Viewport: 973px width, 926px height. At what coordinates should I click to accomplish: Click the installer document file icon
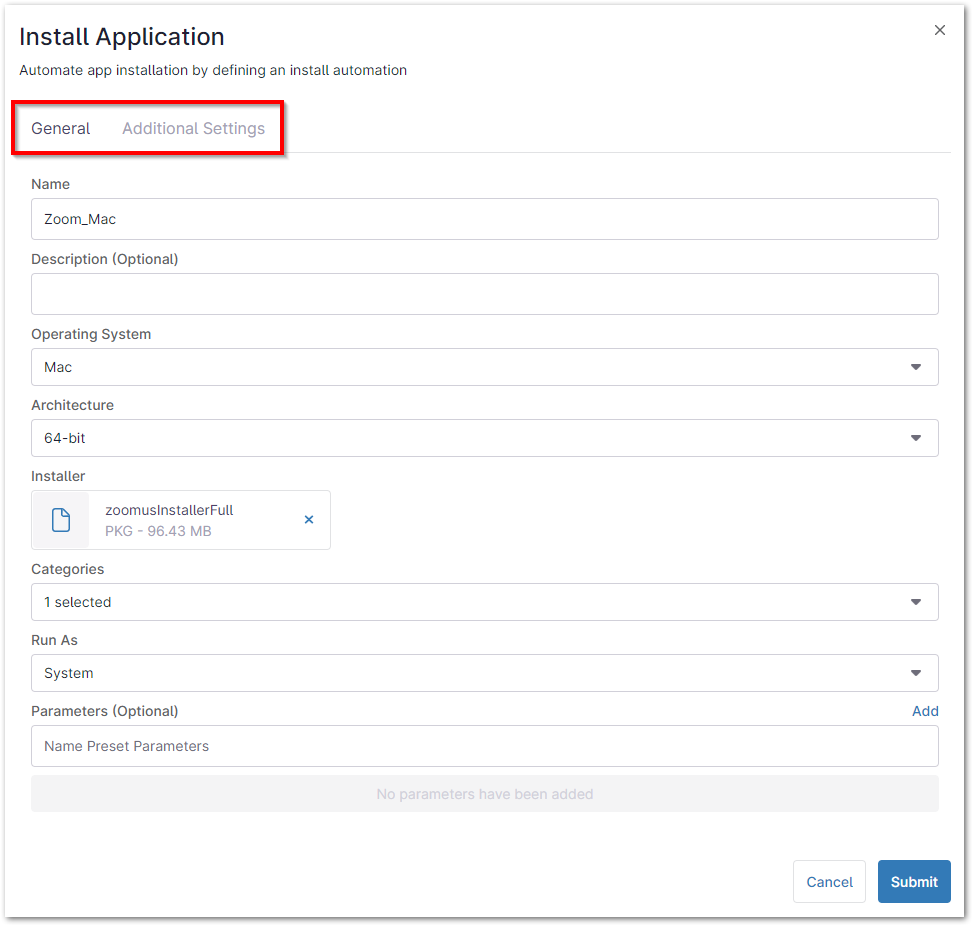(61, 520)
